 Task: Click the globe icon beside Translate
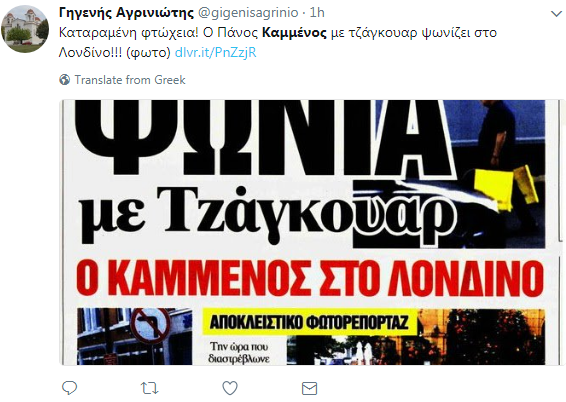[65, 79]
